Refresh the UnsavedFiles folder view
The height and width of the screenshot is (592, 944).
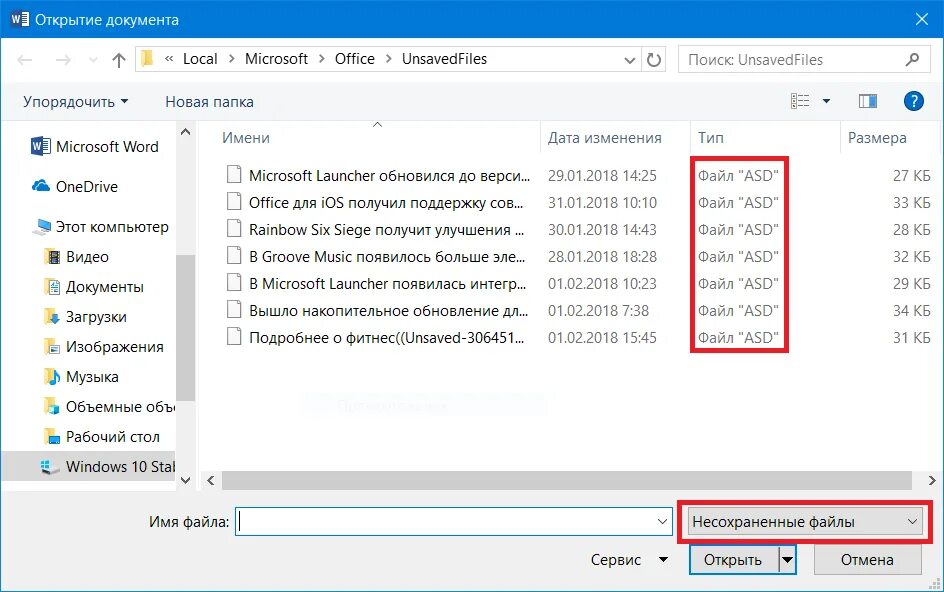(654, 60)
